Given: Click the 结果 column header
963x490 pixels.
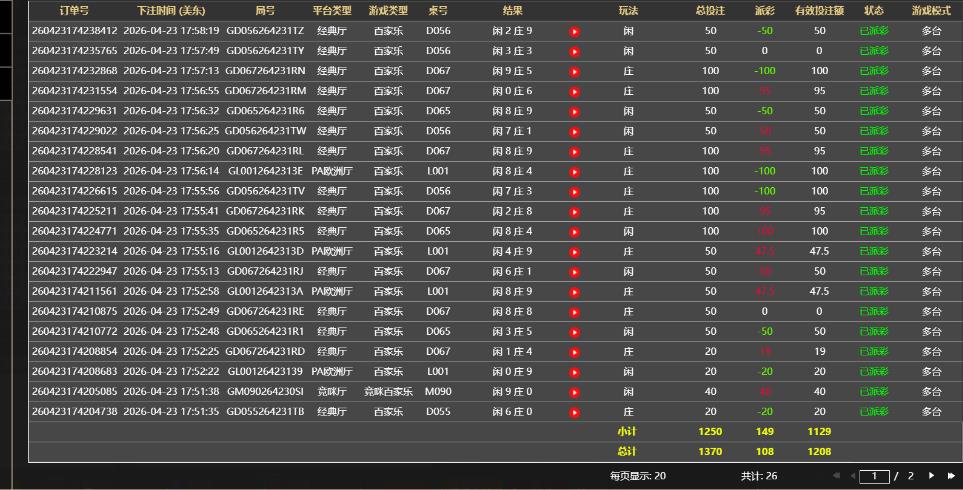Looking at the screenshot, I should (x=512, y=10).
